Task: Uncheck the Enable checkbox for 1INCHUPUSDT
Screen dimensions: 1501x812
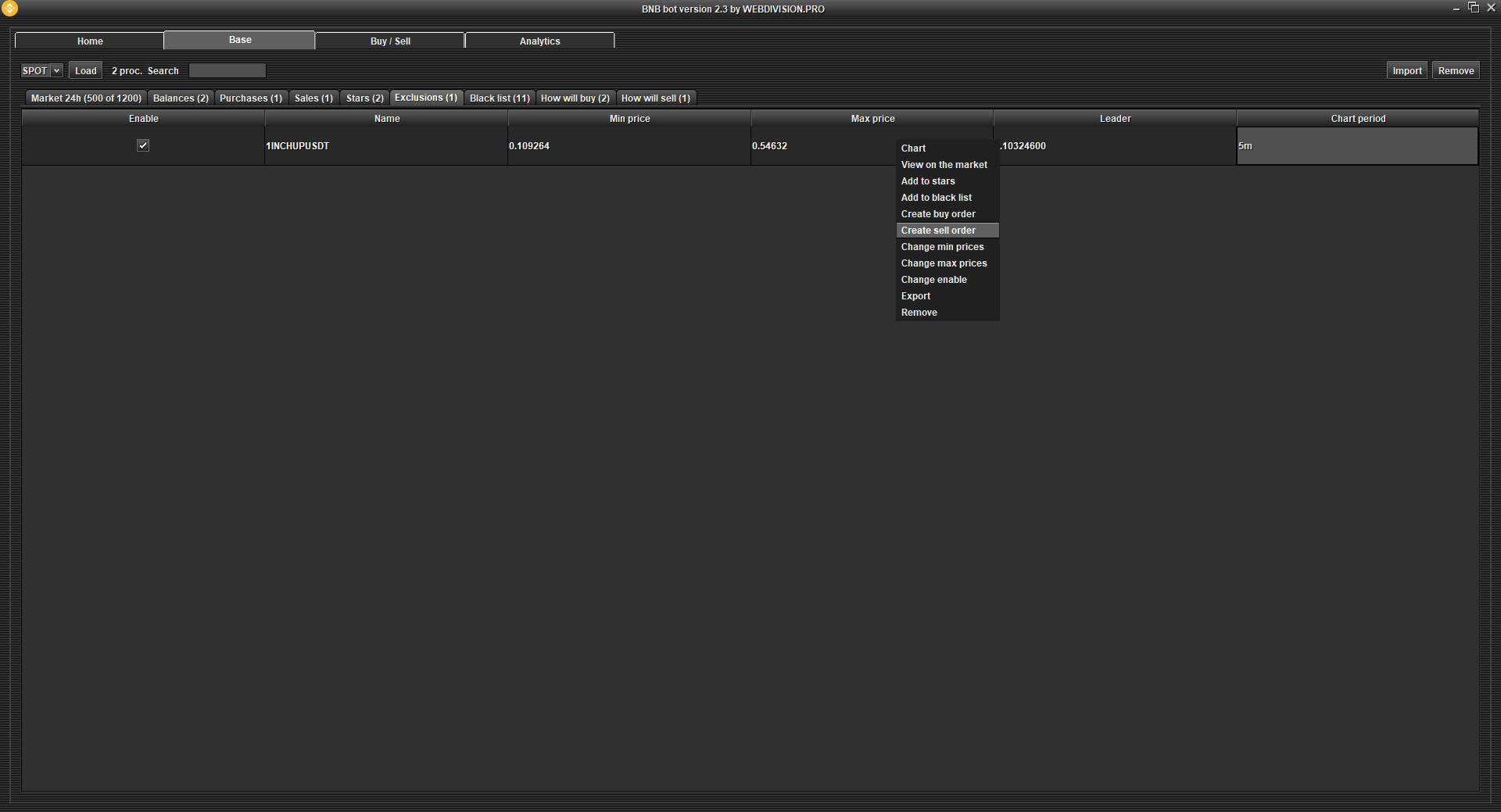Action: point(143,145)
